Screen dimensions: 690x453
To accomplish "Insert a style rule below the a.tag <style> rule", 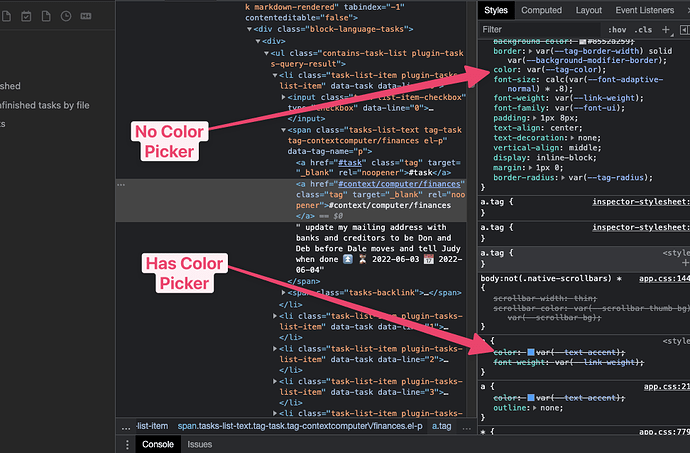I will [x=685, y=263].
